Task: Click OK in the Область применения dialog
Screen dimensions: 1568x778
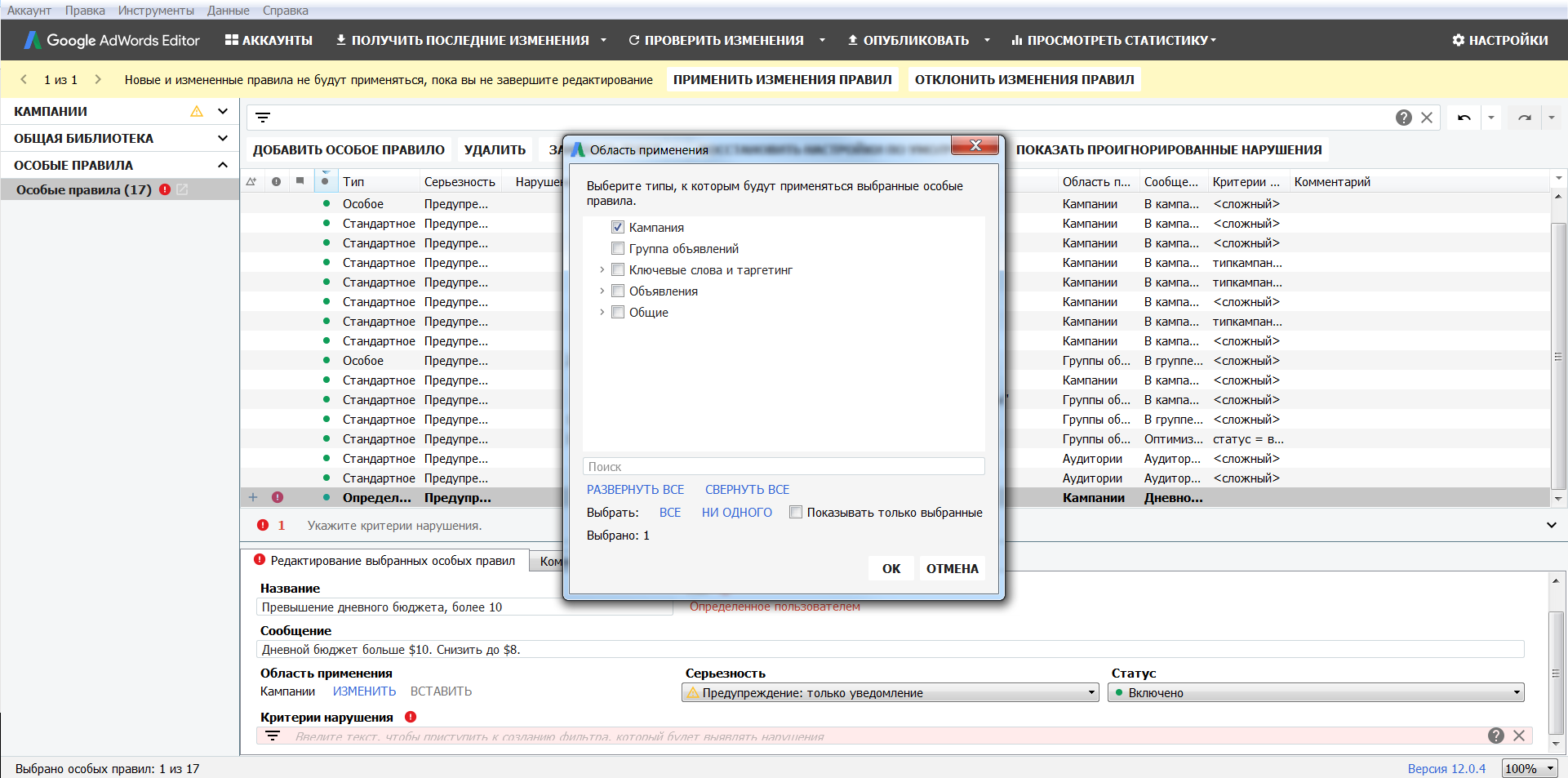Action: [891, 568]
